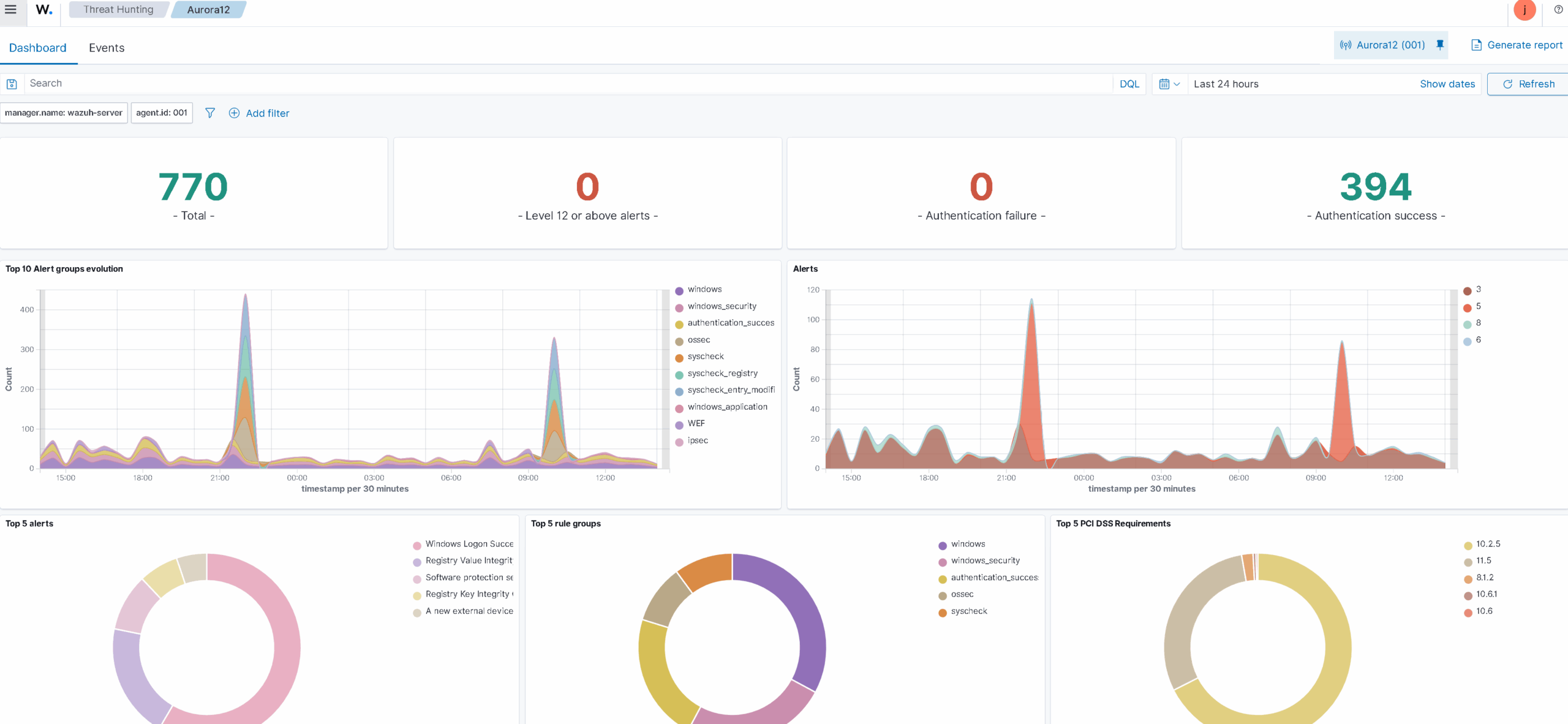Image resolution: width=1568 pixels, height=724 pixels.
Task: Click the Generate report link
Action: tap(1517, 45)
